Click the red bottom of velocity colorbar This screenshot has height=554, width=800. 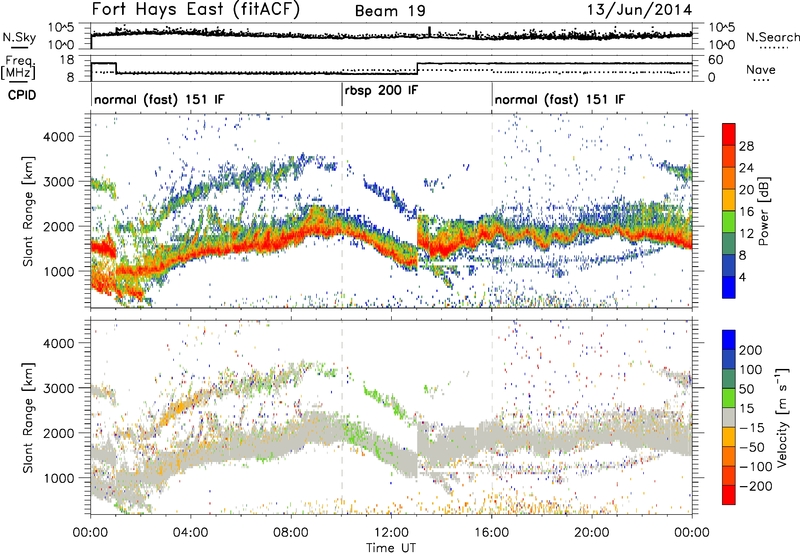coord(729,495)
